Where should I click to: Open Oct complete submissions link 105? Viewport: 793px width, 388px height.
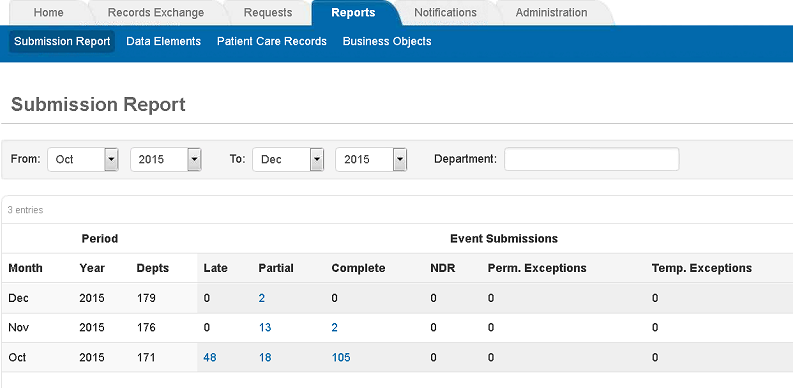[341, 358]
